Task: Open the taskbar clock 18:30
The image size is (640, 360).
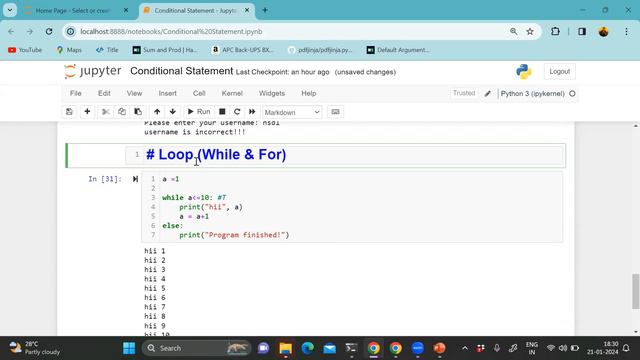Action: pyautogui.click(x=602, y=348)
